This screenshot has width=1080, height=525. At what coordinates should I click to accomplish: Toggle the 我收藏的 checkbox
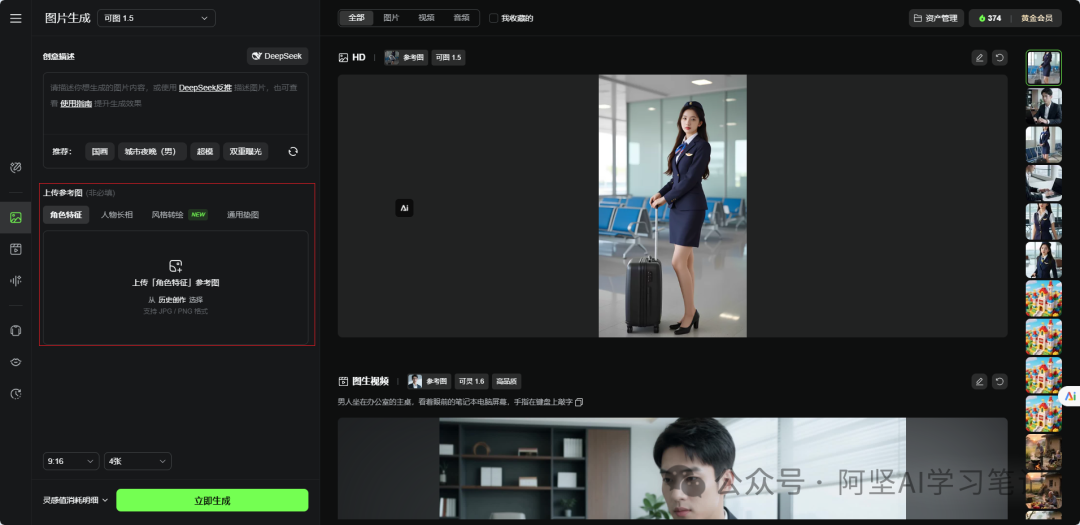[x=493, y=19]
